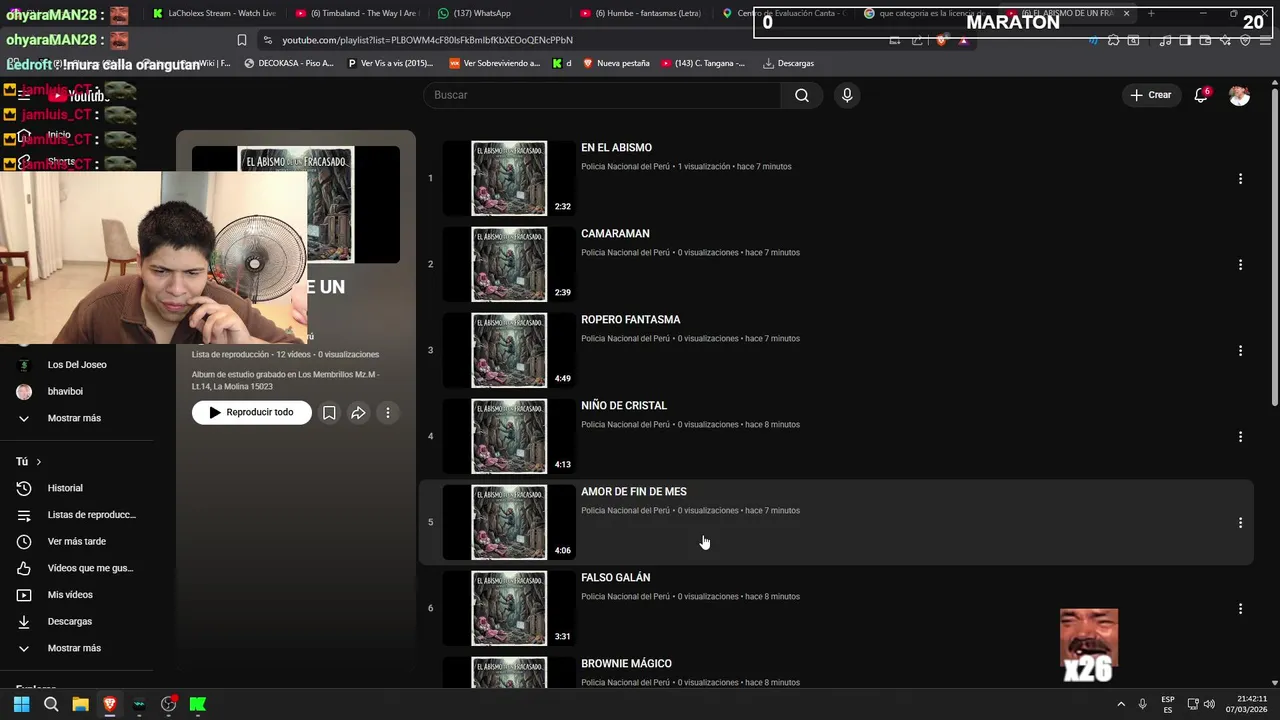1280x720 pixels.
Task: Open ROPERO FANTASMA video thumbnail
Action: coord(509,350)
